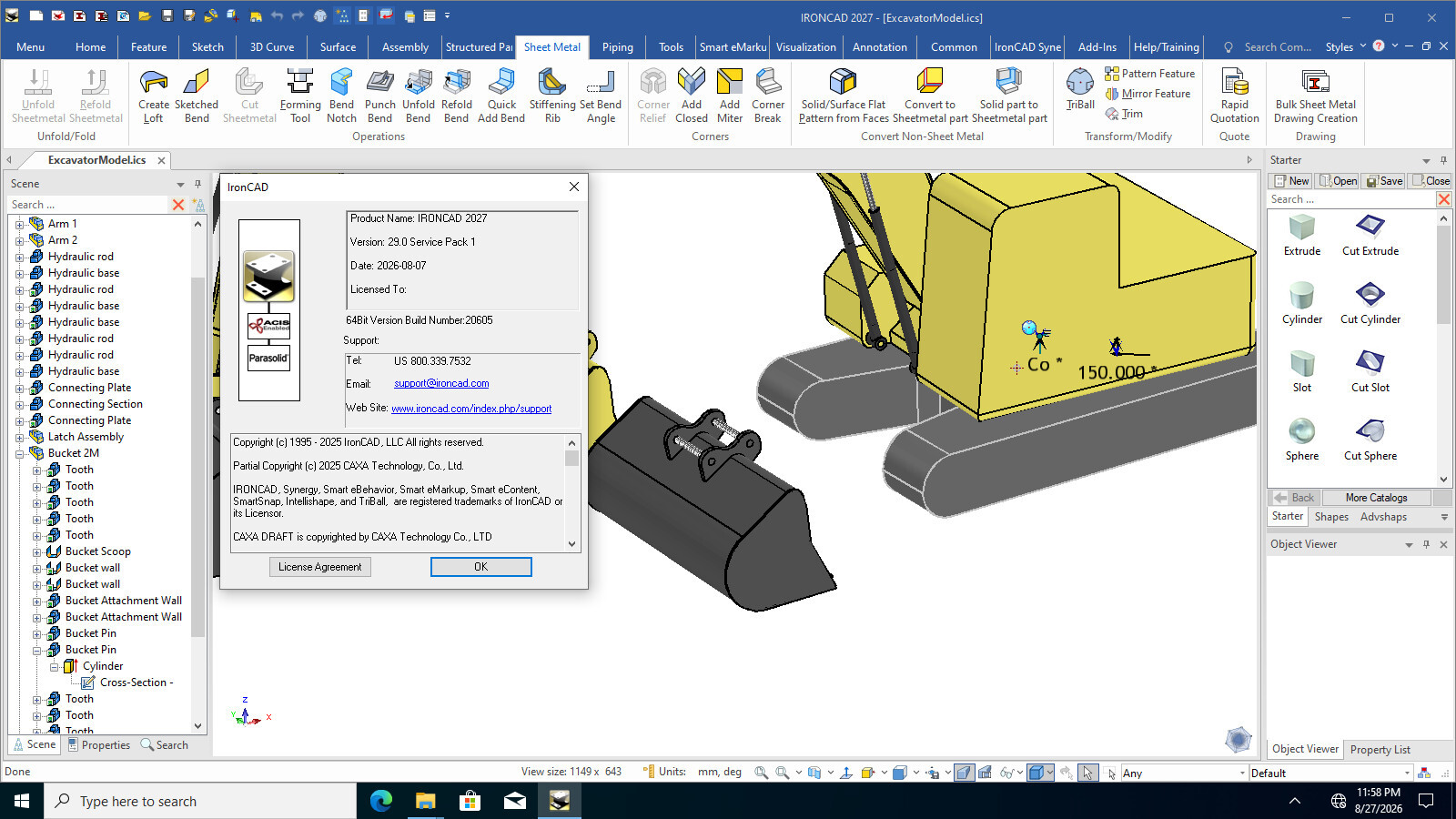
Task: Open the Styles dropdown
Action: (x=1346, y=47)
